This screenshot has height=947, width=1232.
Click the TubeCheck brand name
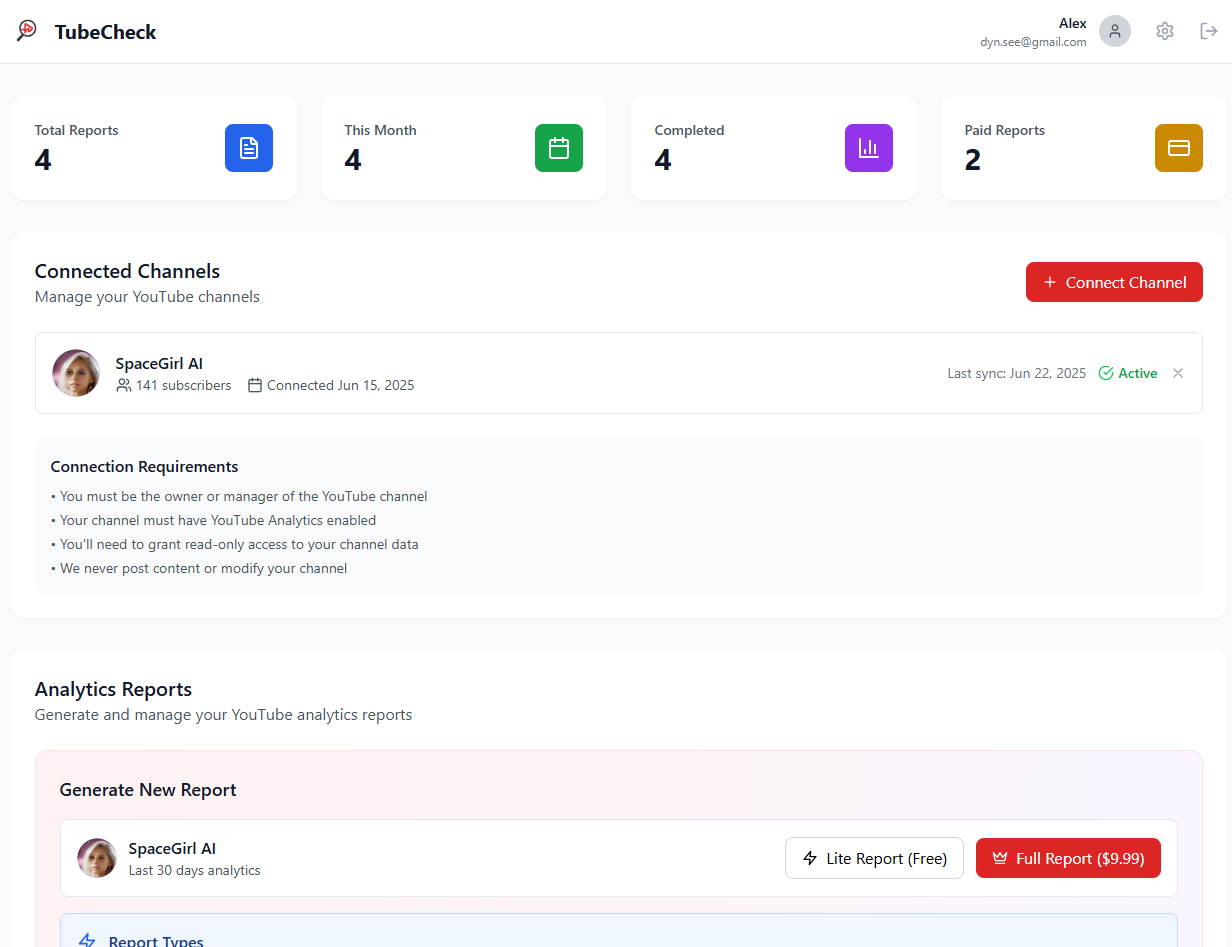tap(105, 32)
